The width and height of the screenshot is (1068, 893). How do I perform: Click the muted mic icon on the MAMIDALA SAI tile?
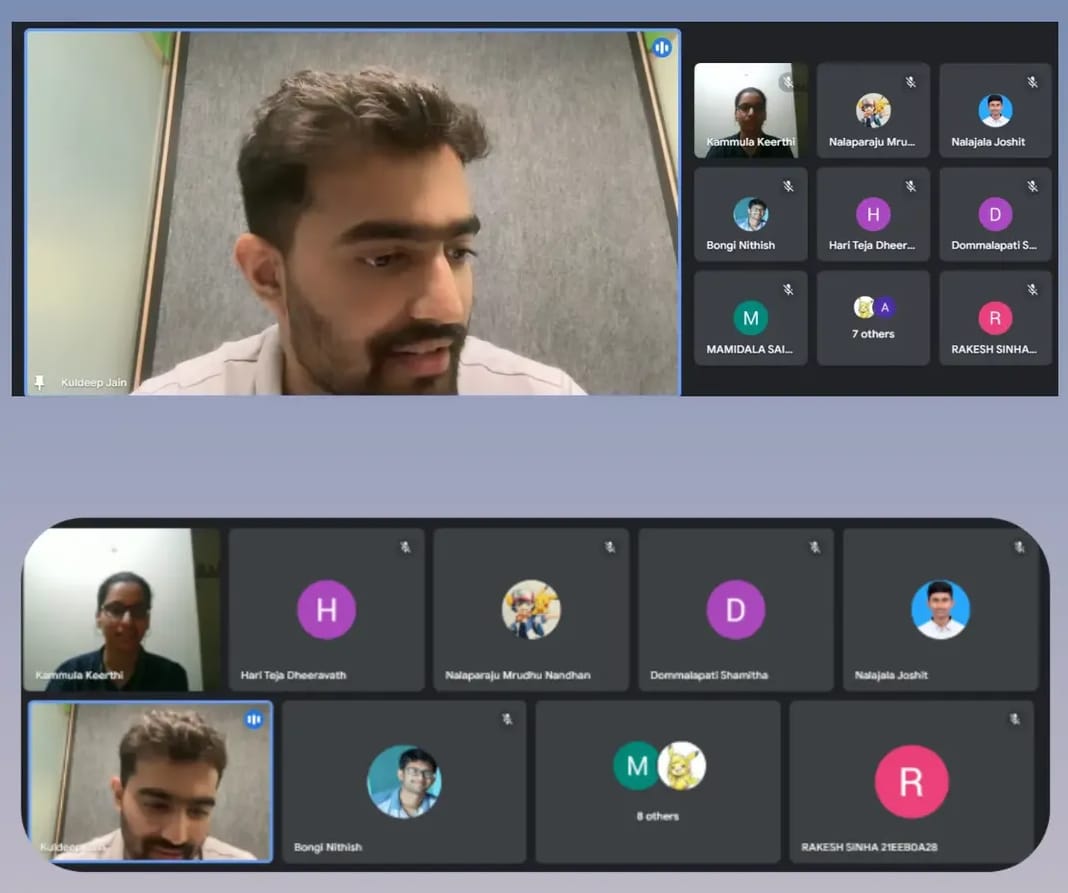pos(788,290)
